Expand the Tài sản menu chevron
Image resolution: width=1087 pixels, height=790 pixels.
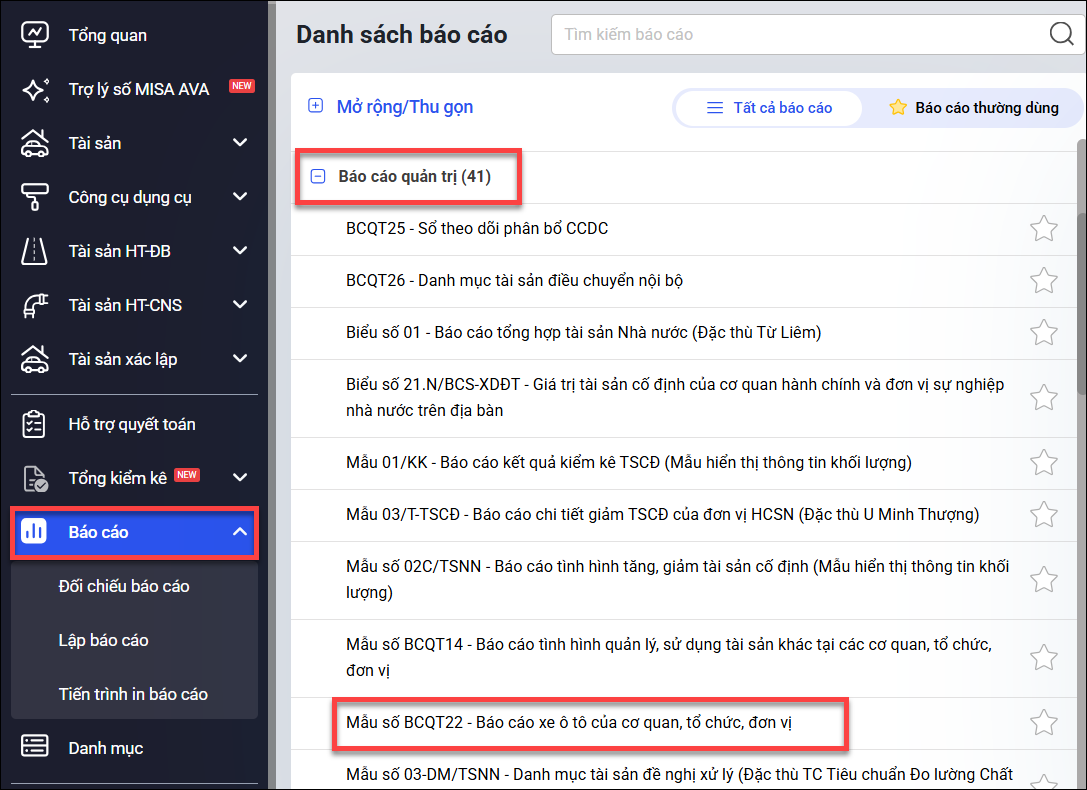tap(240, 143)
